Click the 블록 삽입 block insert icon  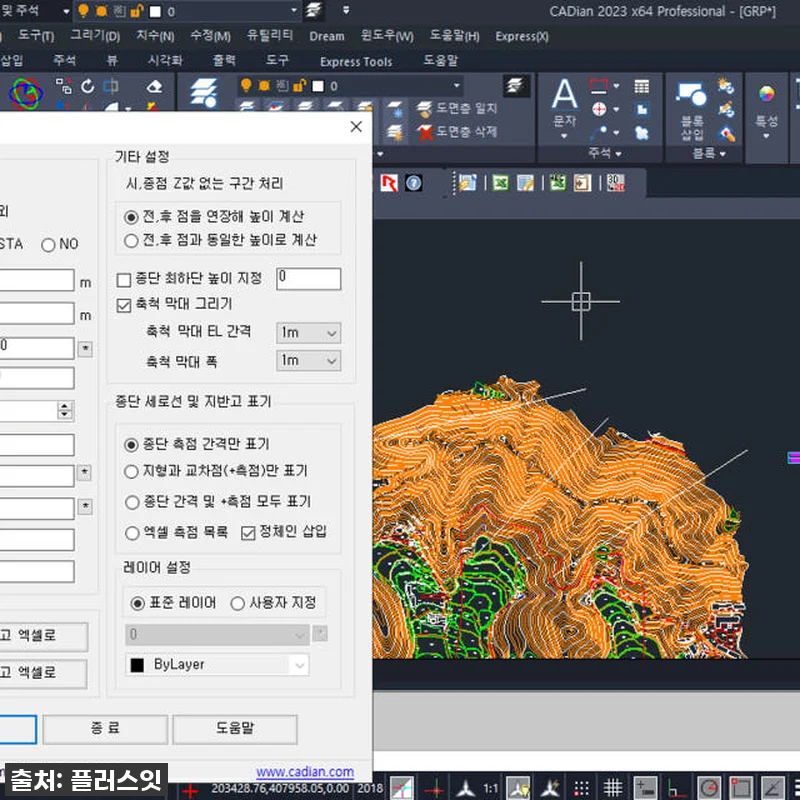(x=691, y=94)
